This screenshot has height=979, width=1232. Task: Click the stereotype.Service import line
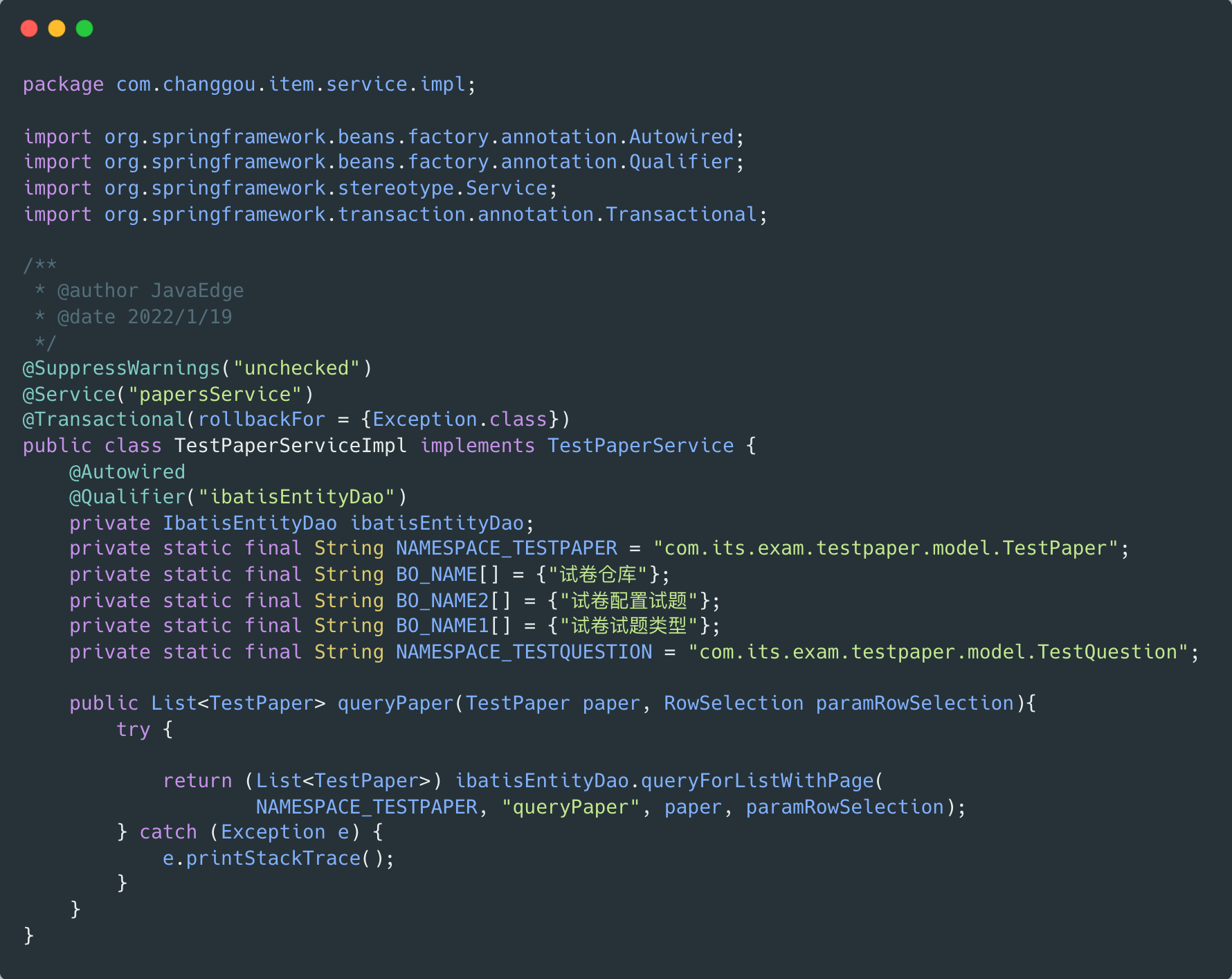click(291, 188)
